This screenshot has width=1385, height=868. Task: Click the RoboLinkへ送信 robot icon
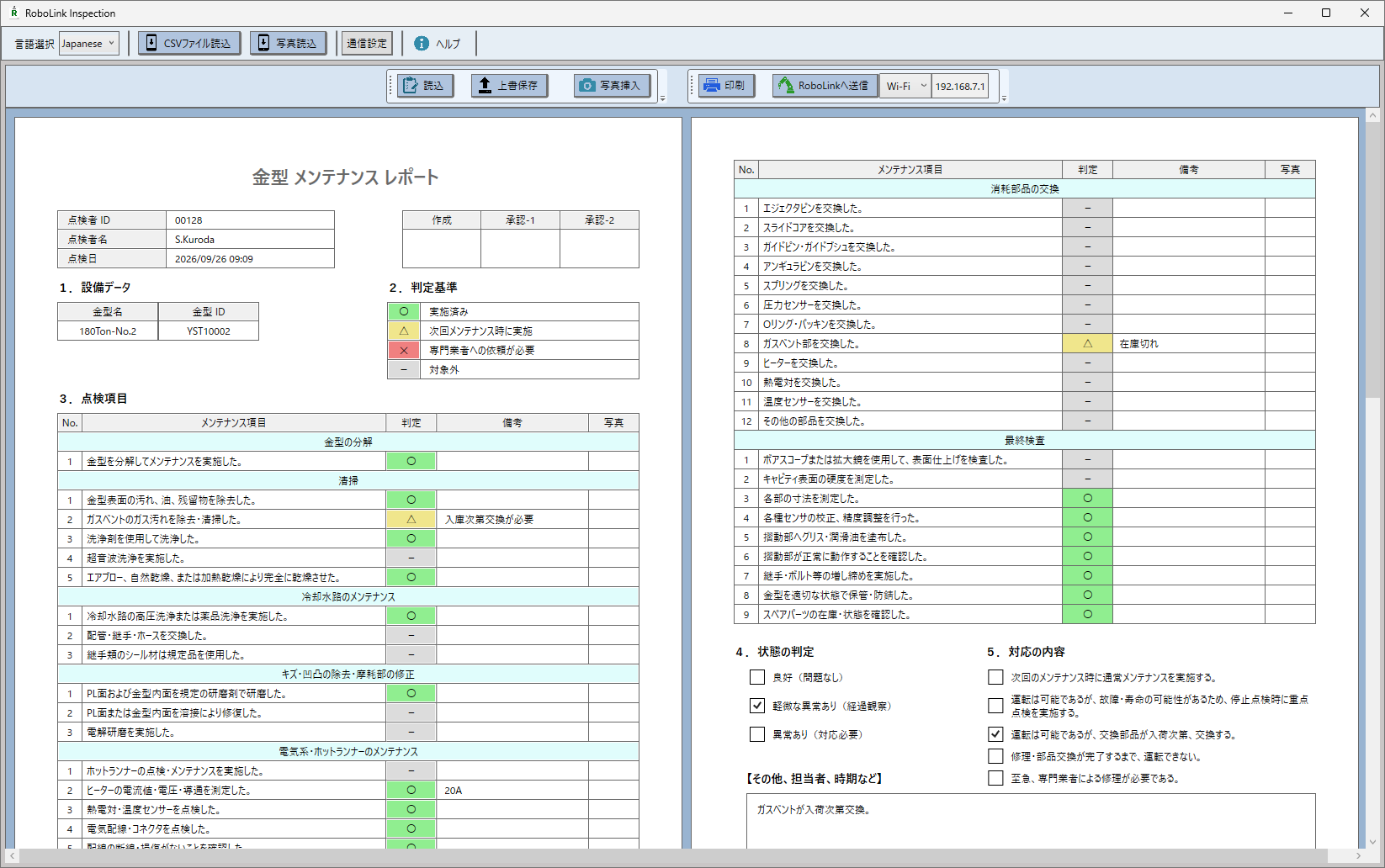pos(785,85)
